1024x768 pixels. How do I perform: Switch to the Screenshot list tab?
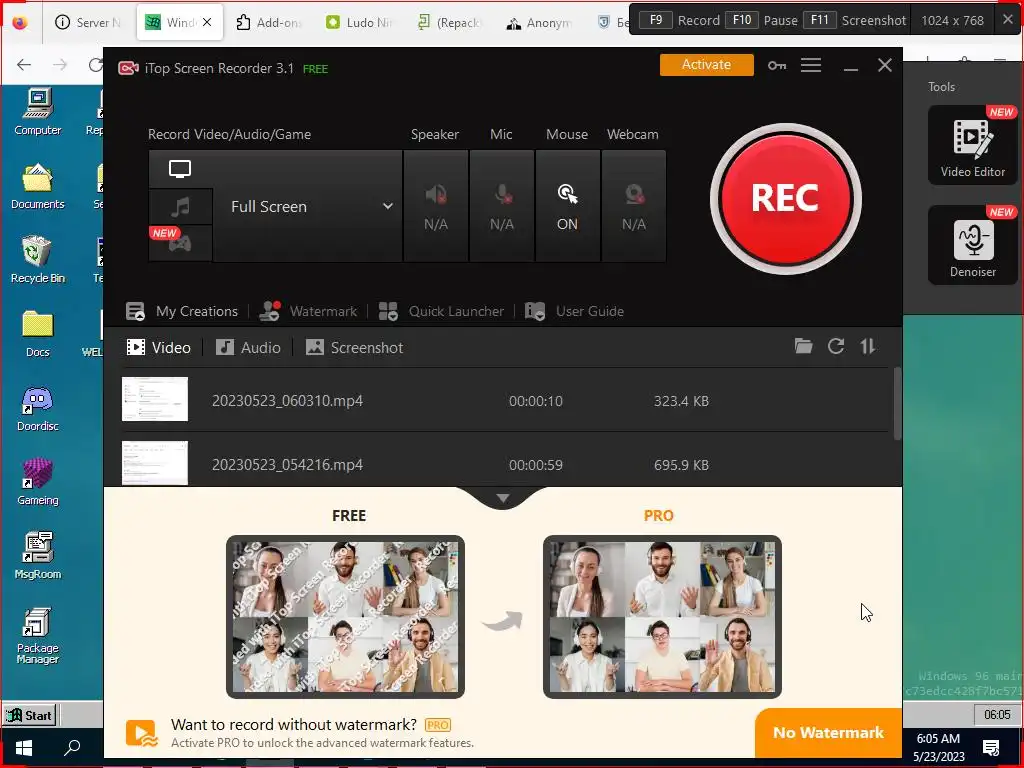coord(355,347)
